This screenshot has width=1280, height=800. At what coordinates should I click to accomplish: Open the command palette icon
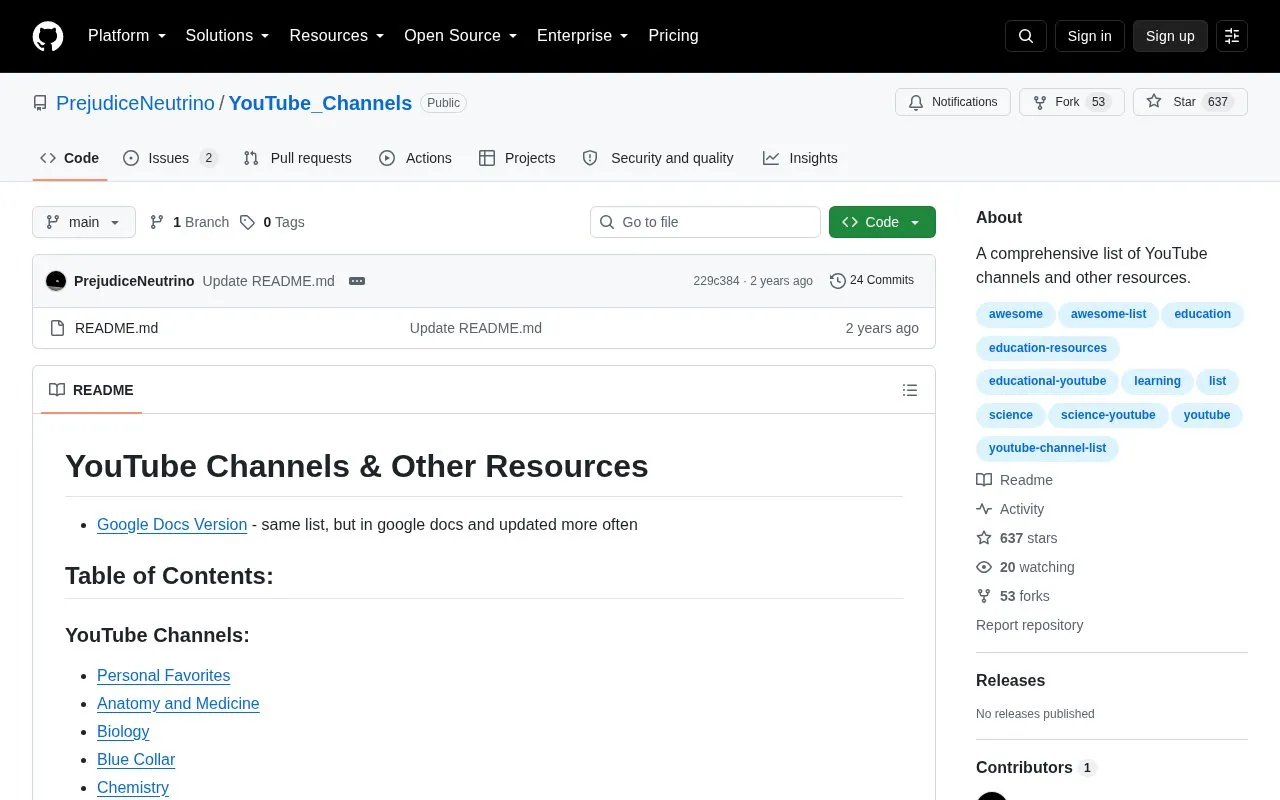[x=1232, y=36]
